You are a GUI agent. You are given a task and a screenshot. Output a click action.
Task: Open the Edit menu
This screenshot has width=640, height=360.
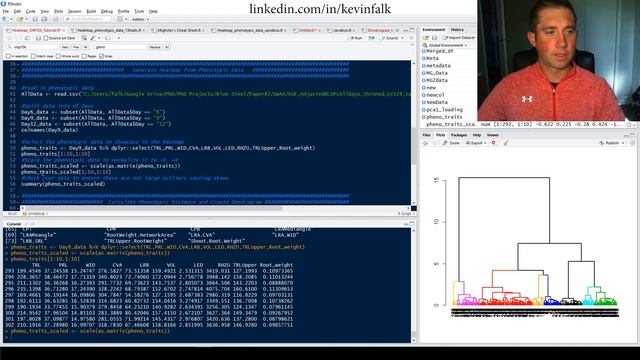[17, 11]
